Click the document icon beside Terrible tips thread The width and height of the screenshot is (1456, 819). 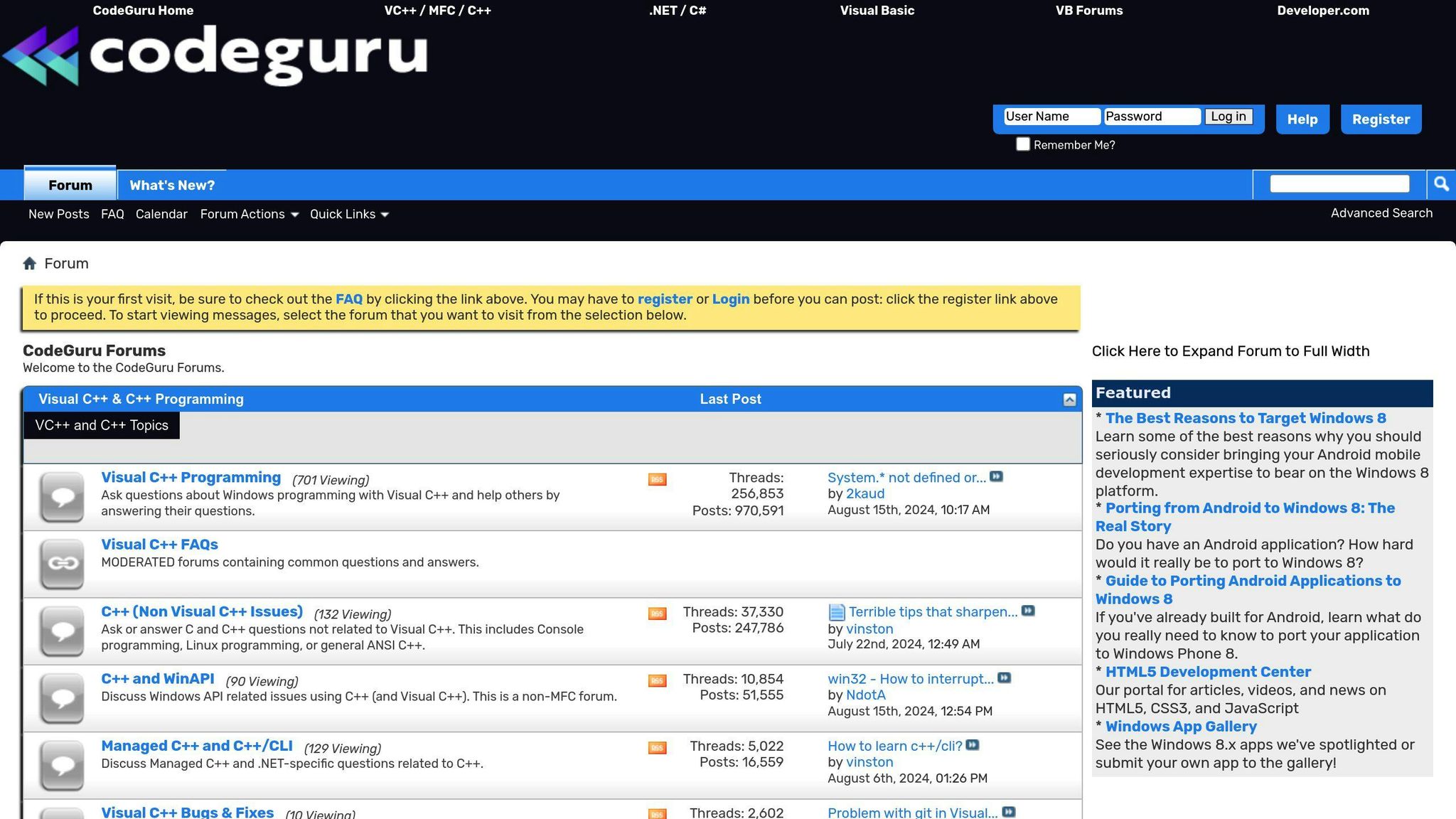pos(835,611)
